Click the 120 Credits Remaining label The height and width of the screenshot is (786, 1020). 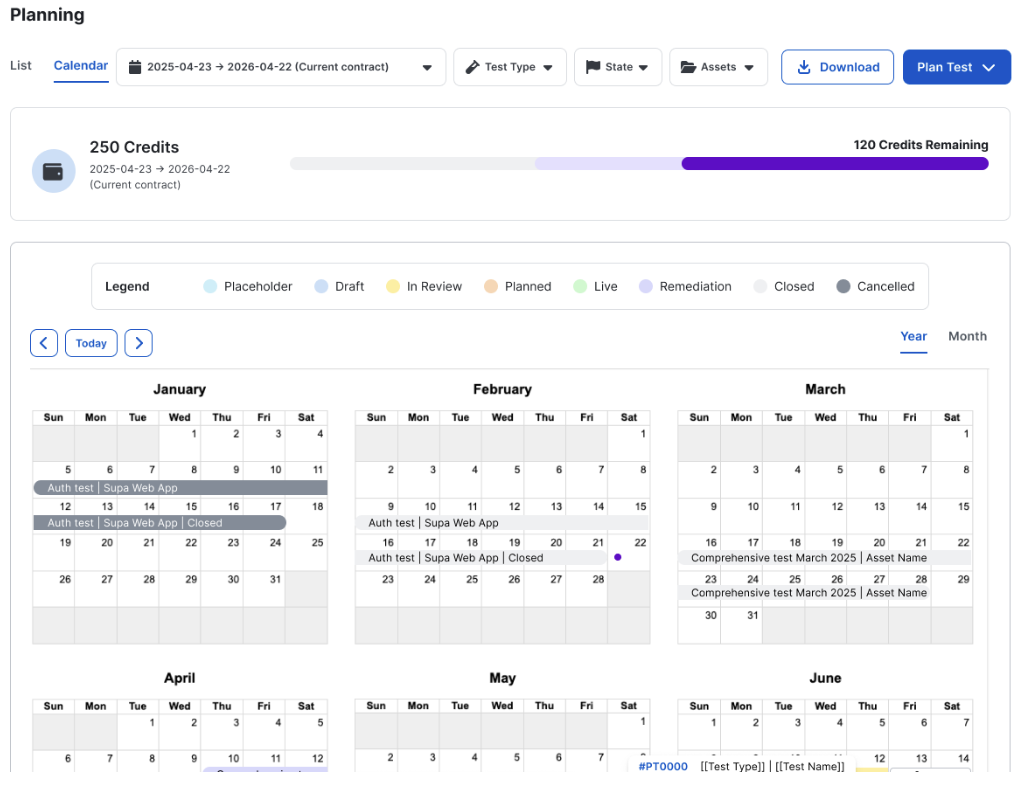(920, 144)
